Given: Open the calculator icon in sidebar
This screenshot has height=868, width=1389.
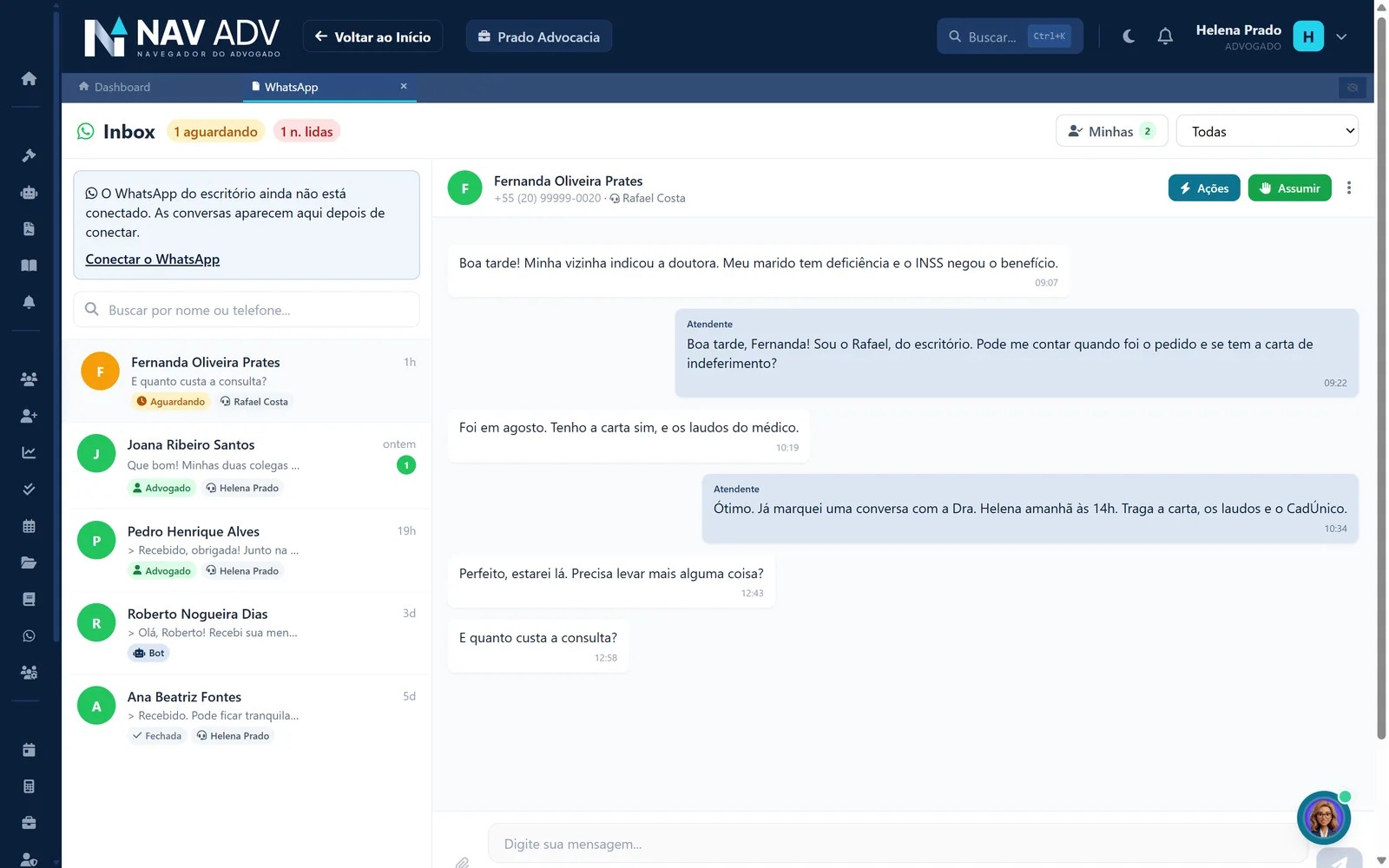Looking at the screenshot, I should (x=29, y=786).
